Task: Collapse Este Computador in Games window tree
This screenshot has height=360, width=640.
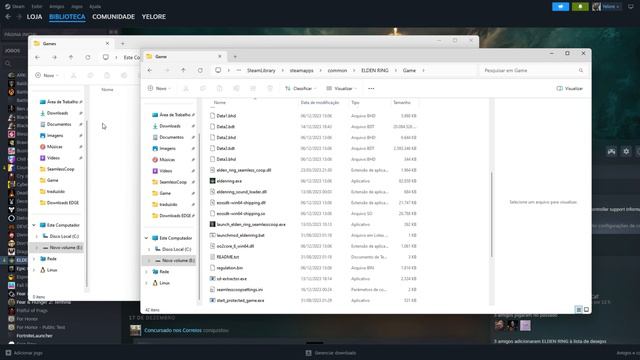Action: click(x=34, y=225)
